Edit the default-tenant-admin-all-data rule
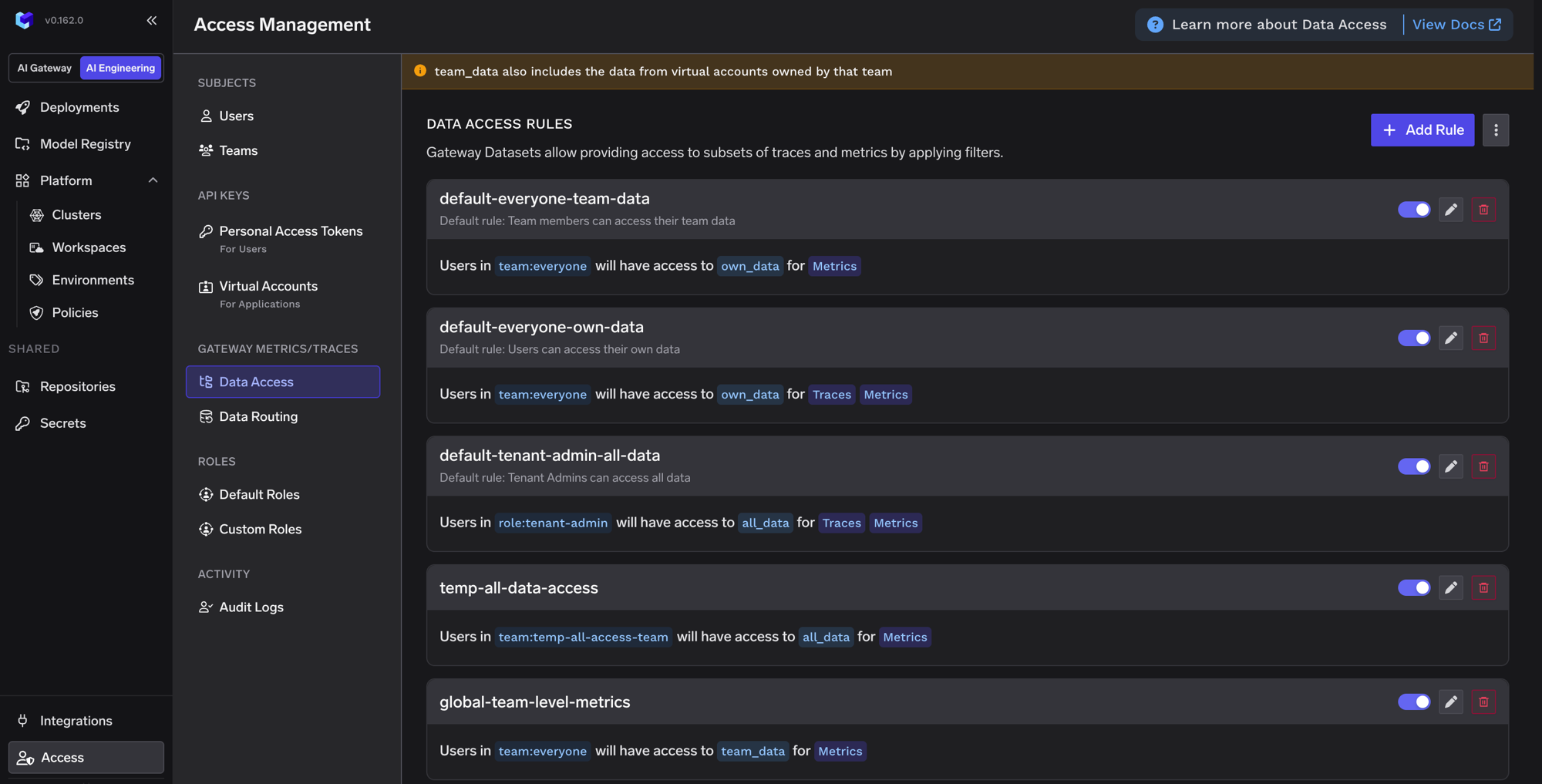This screenshot has height=784, width=1542. [x=1451, y=466]
